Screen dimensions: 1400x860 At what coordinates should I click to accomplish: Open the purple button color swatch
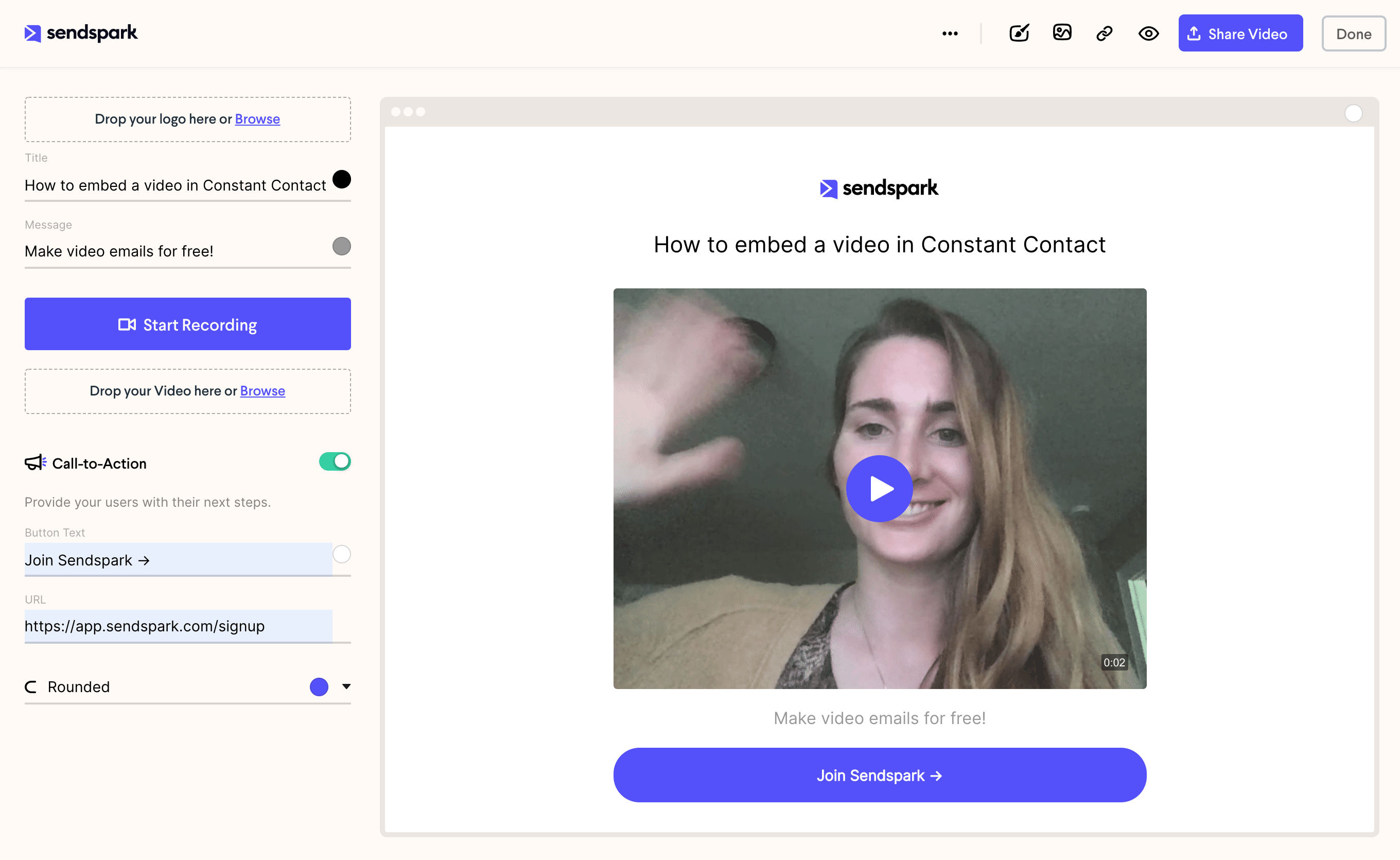pyautogui.click(x=319, y=687)
